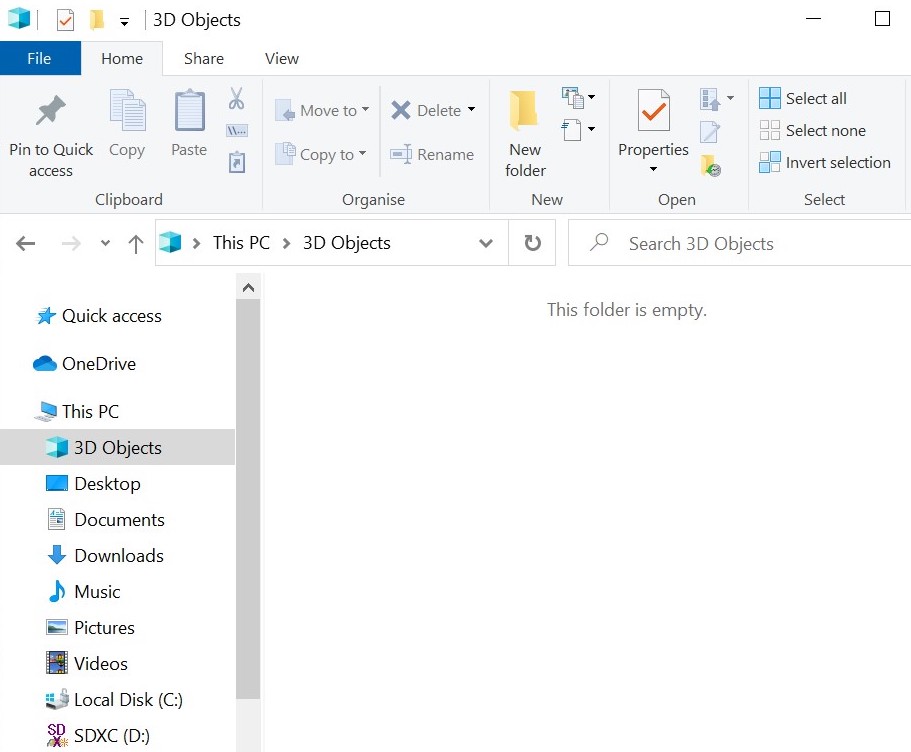The width and height of the screenshot is (911, 752).
Task: Click the Paste shortcut icon
Action: [x=236, y=162]
